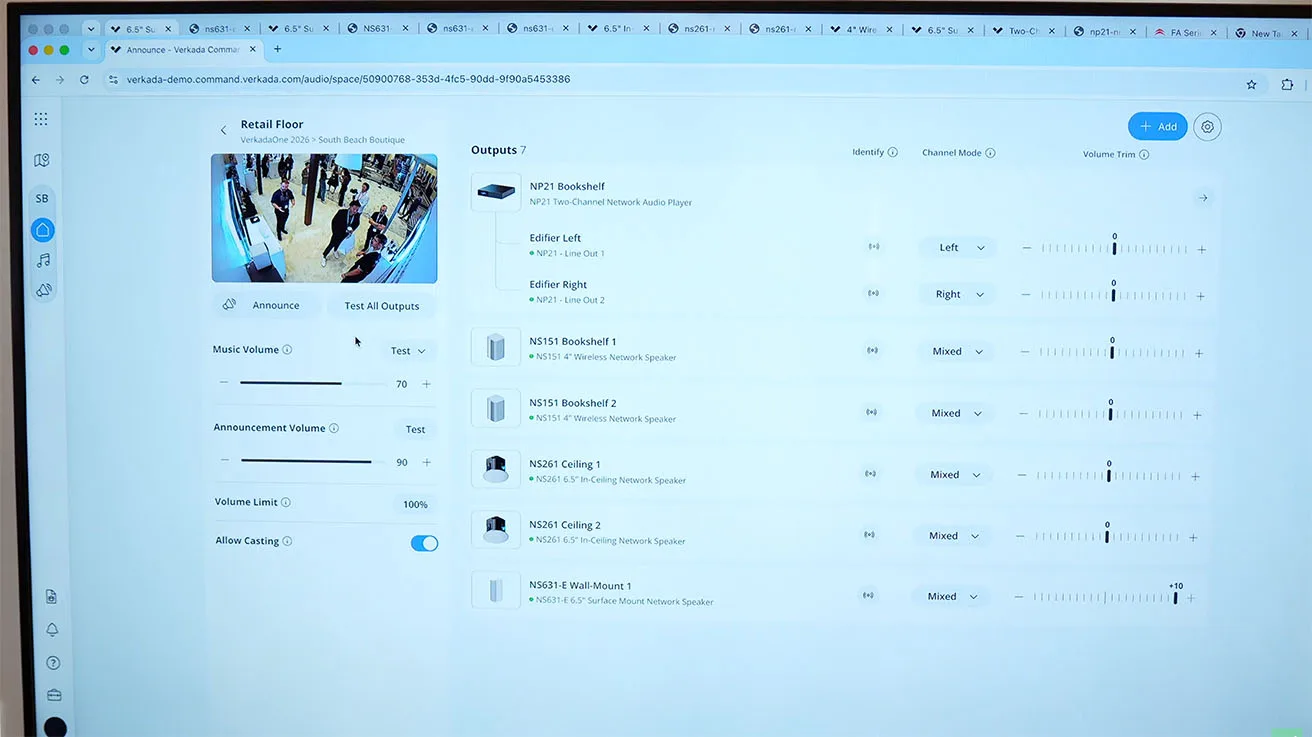Open the output settings gear icon
Image resolution: width=1312 pixels, height=737 pixels.
coord(1208,127)
